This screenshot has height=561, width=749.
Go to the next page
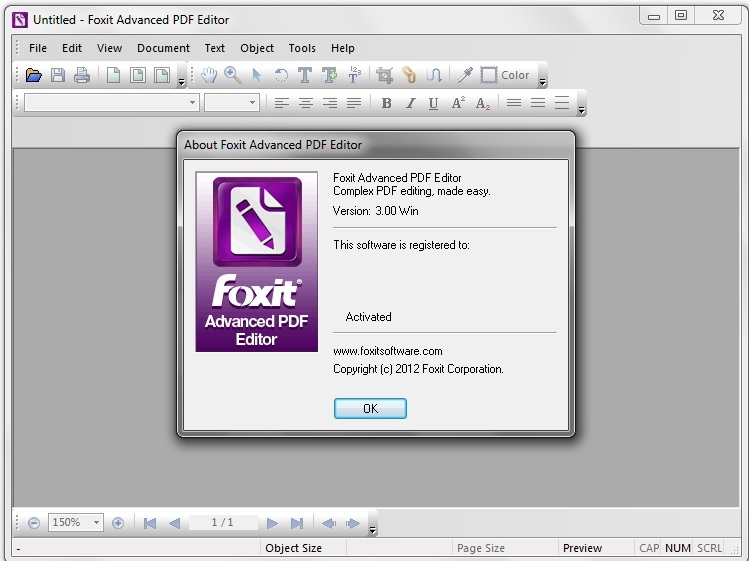point(272,523)
